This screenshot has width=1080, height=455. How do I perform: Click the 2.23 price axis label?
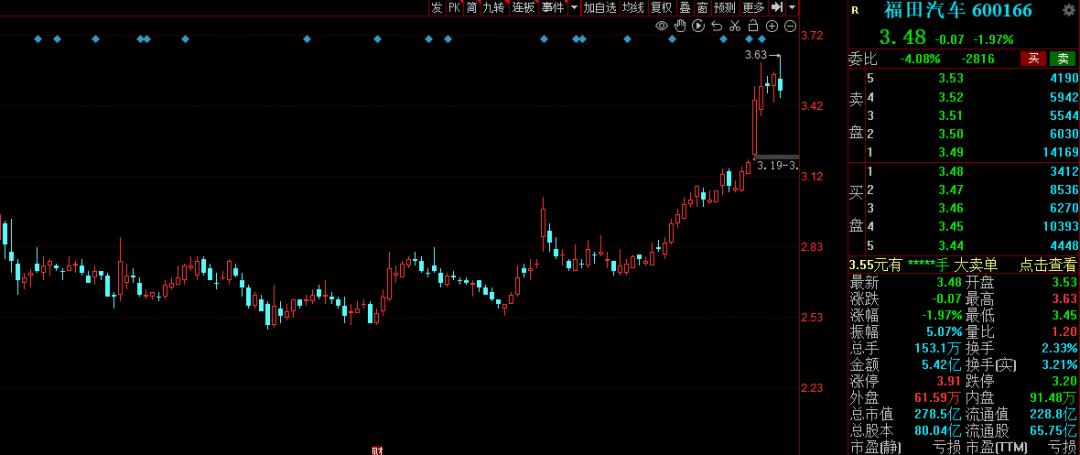tap(813, 388)
